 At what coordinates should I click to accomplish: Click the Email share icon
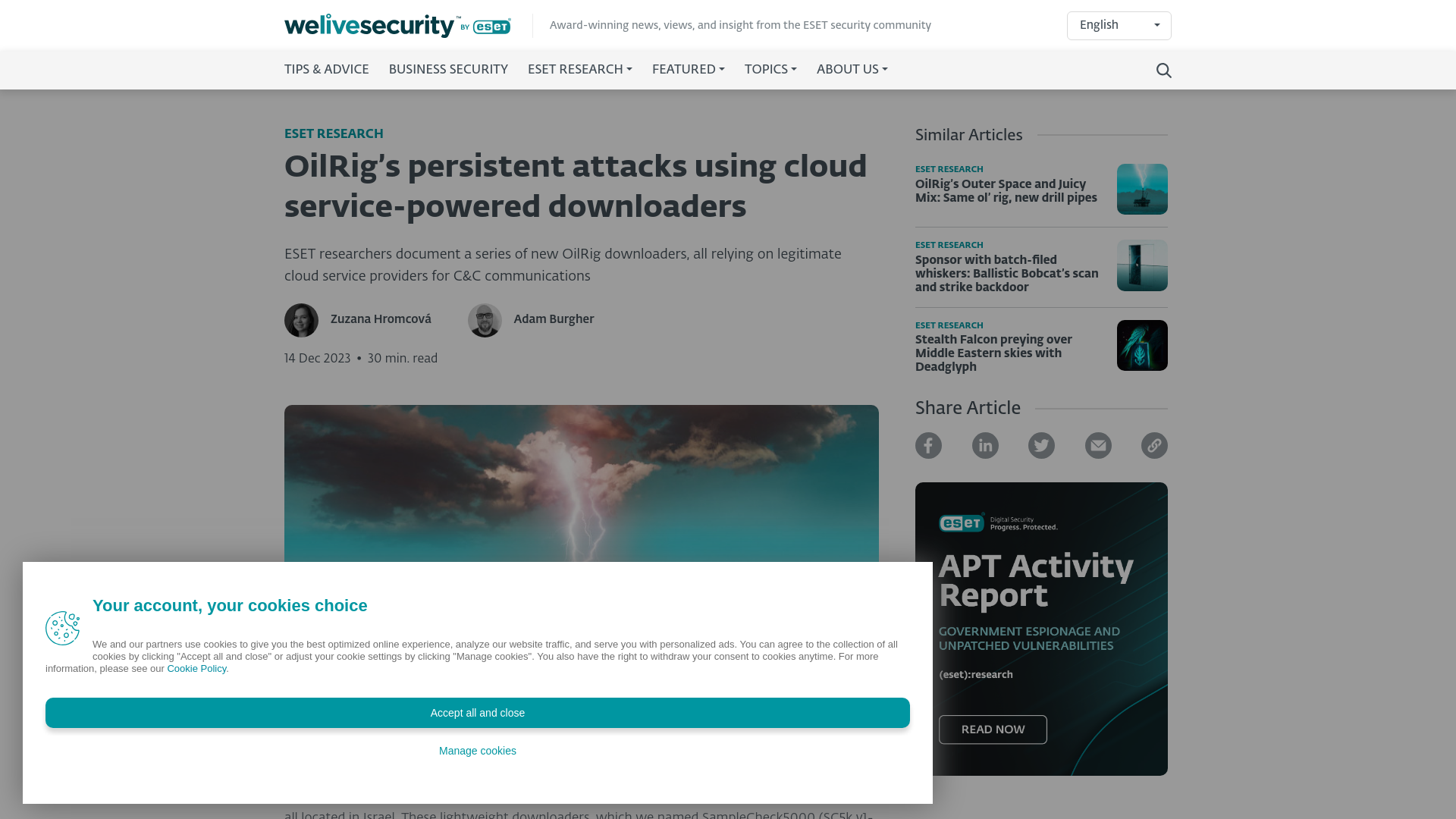[x=1097, y=445]
